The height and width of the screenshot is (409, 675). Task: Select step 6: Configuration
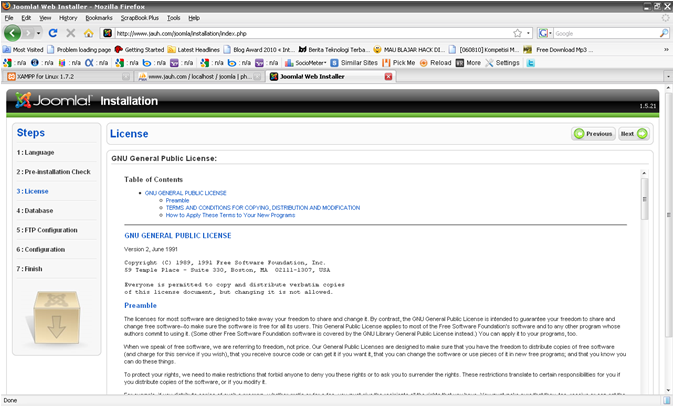(x=41, y=249)
